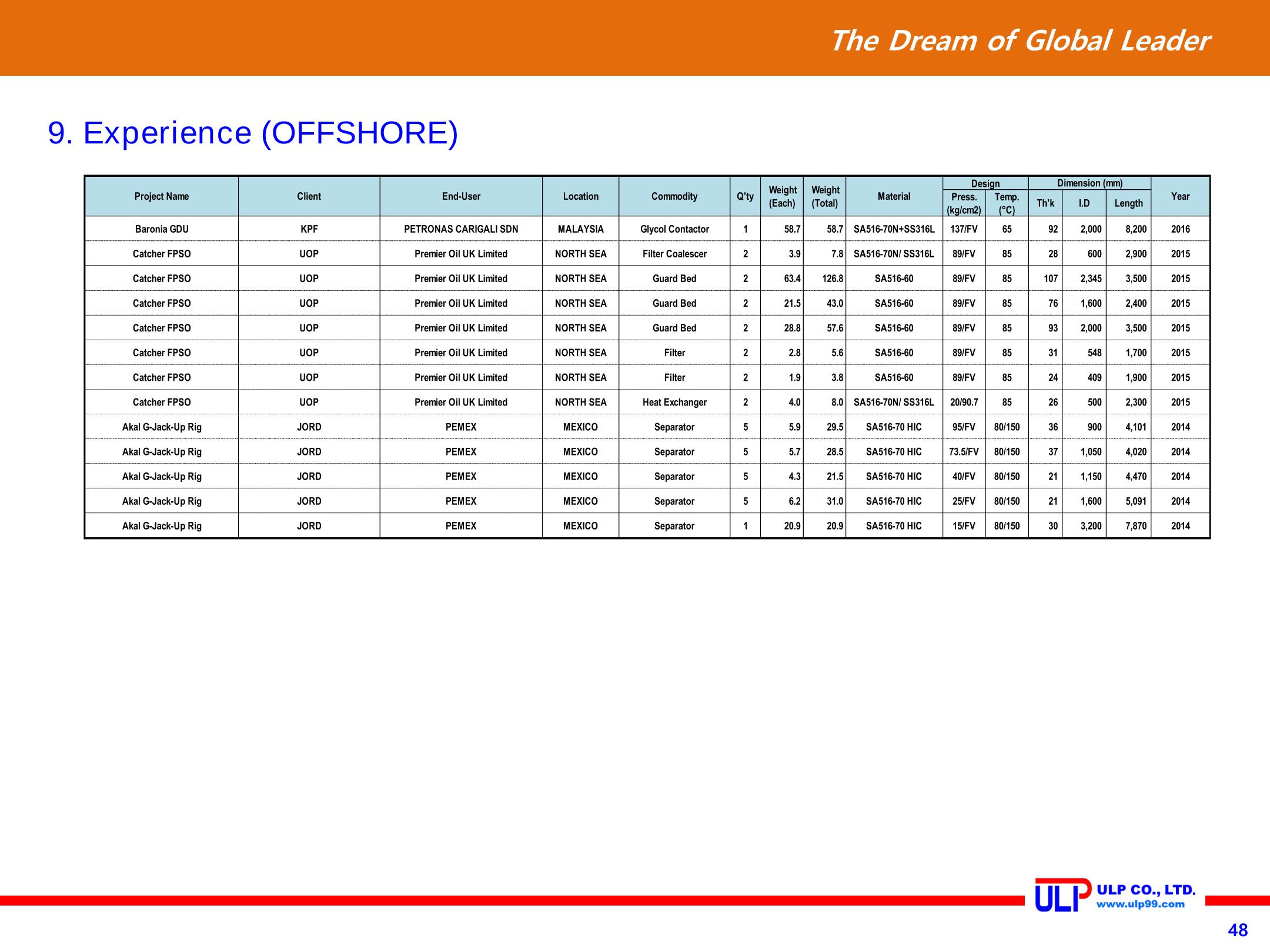This screenshot has width=1270, height=952.
Task: Click the '43.0' total weight cell
Action: (x=825, y=303)
